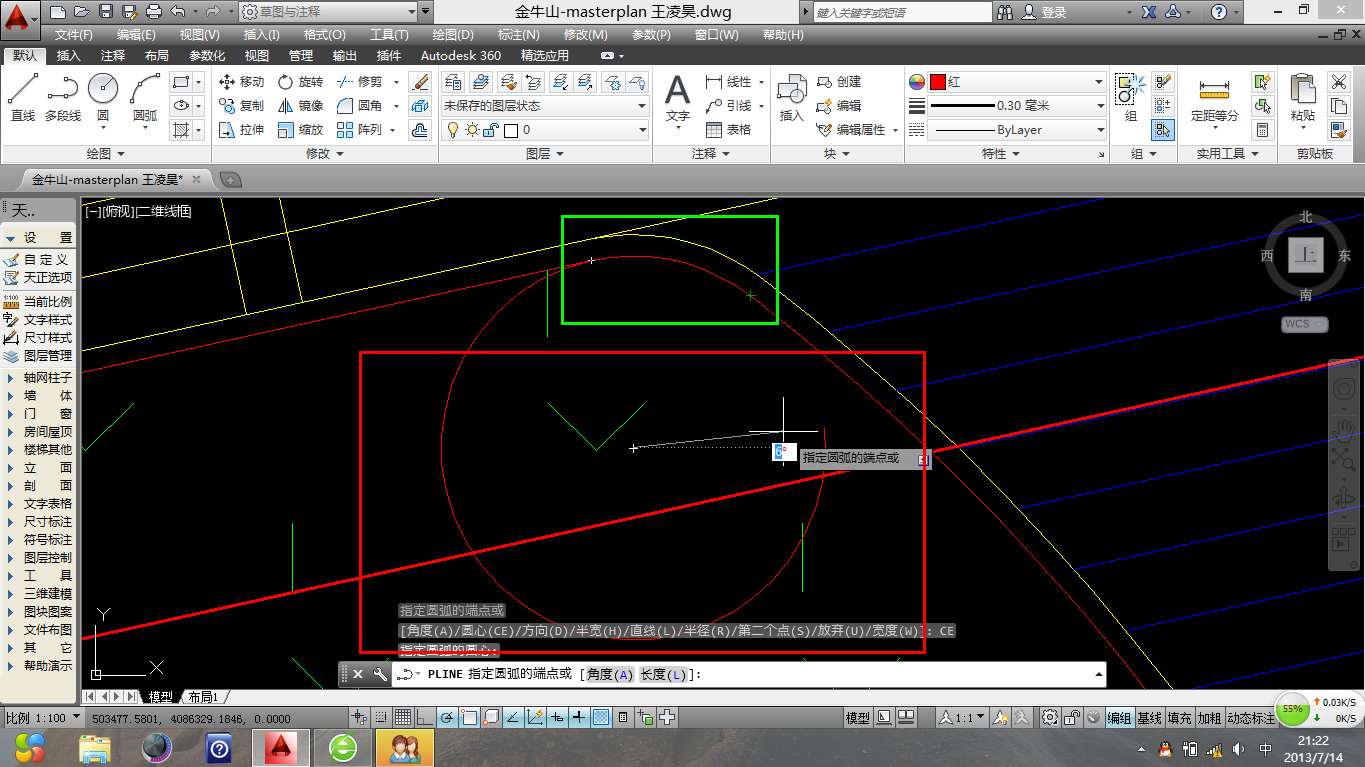Click the Save icon in quick access toolbar
This screenshot has width=1365, height=767.
pyautogui.click(x=105, y=12)
